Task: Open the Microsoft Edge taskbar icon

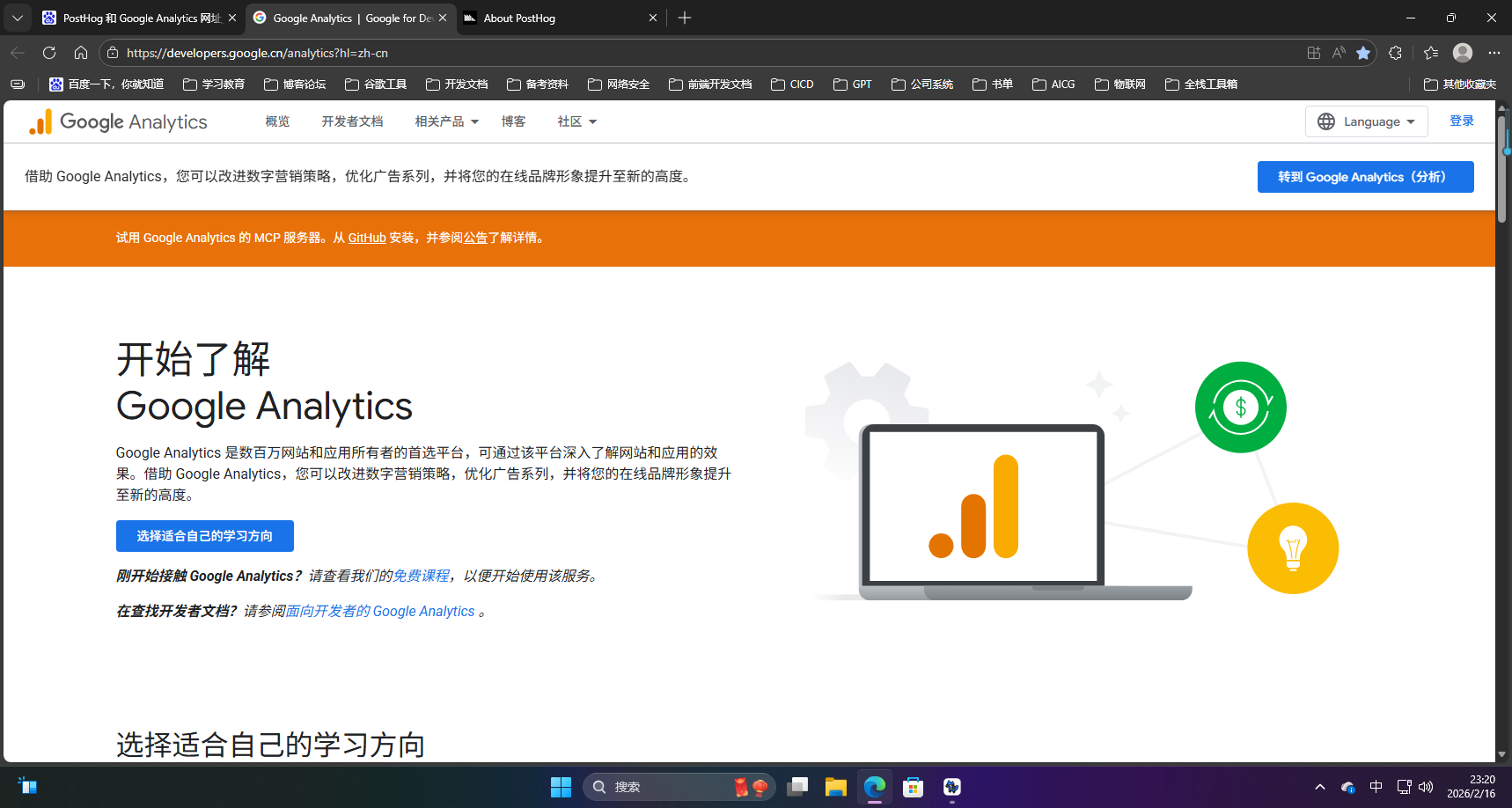Action: (873, 787)
